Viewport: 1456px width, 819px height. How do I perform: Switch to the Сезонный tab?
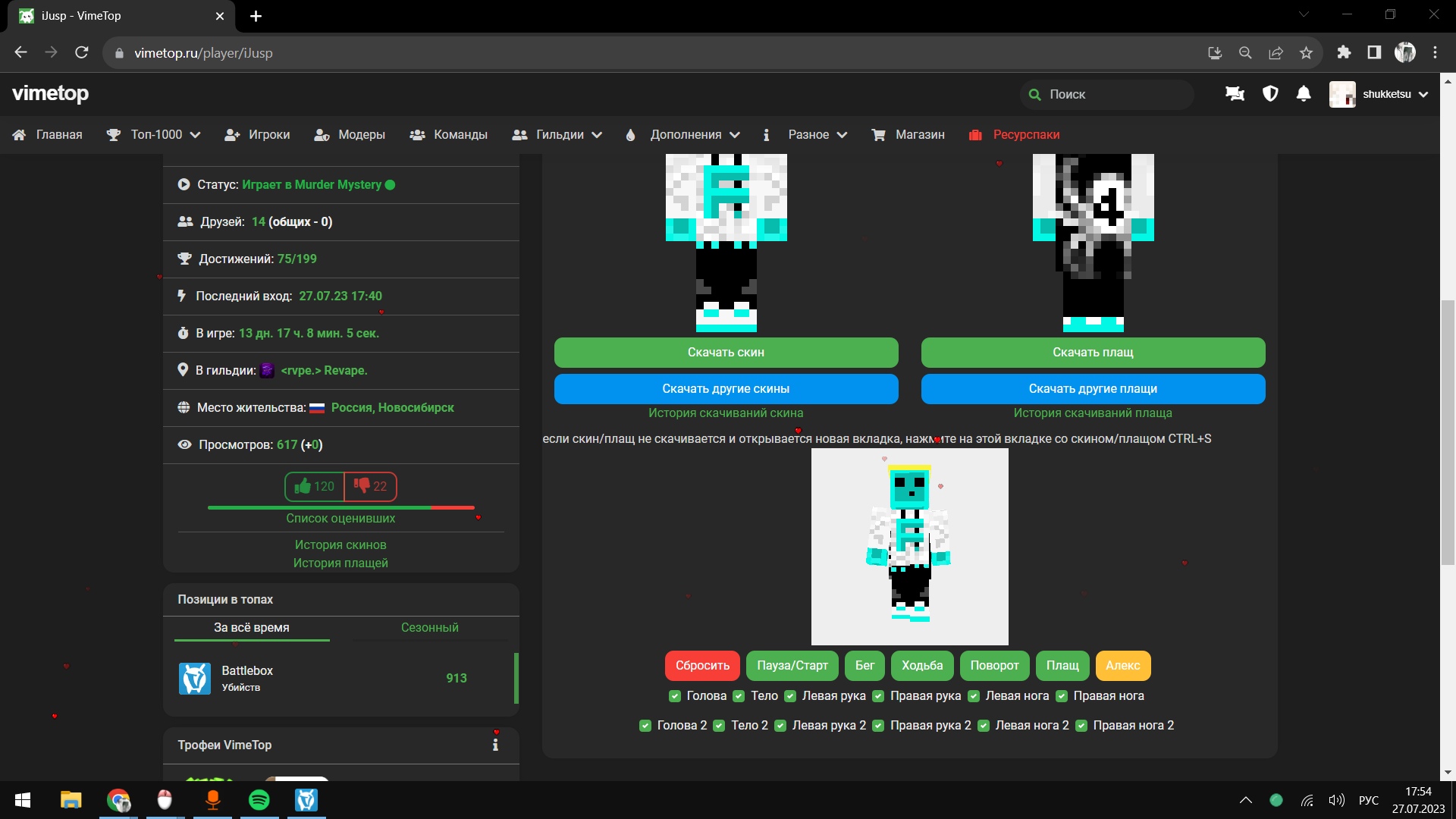coord(429,627)
